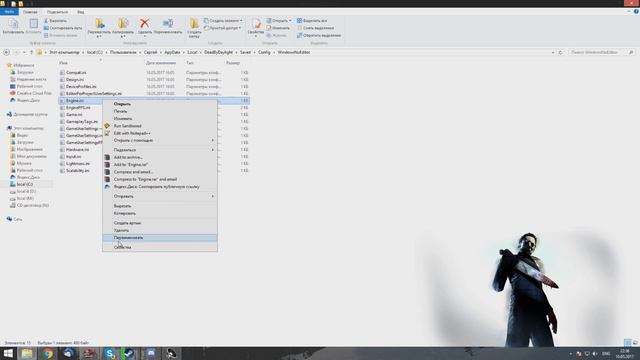Open the Создать элемент dropdown
The width and height of the screenshot is (640, 360).
pyautogui.click(x=223, y=20)
